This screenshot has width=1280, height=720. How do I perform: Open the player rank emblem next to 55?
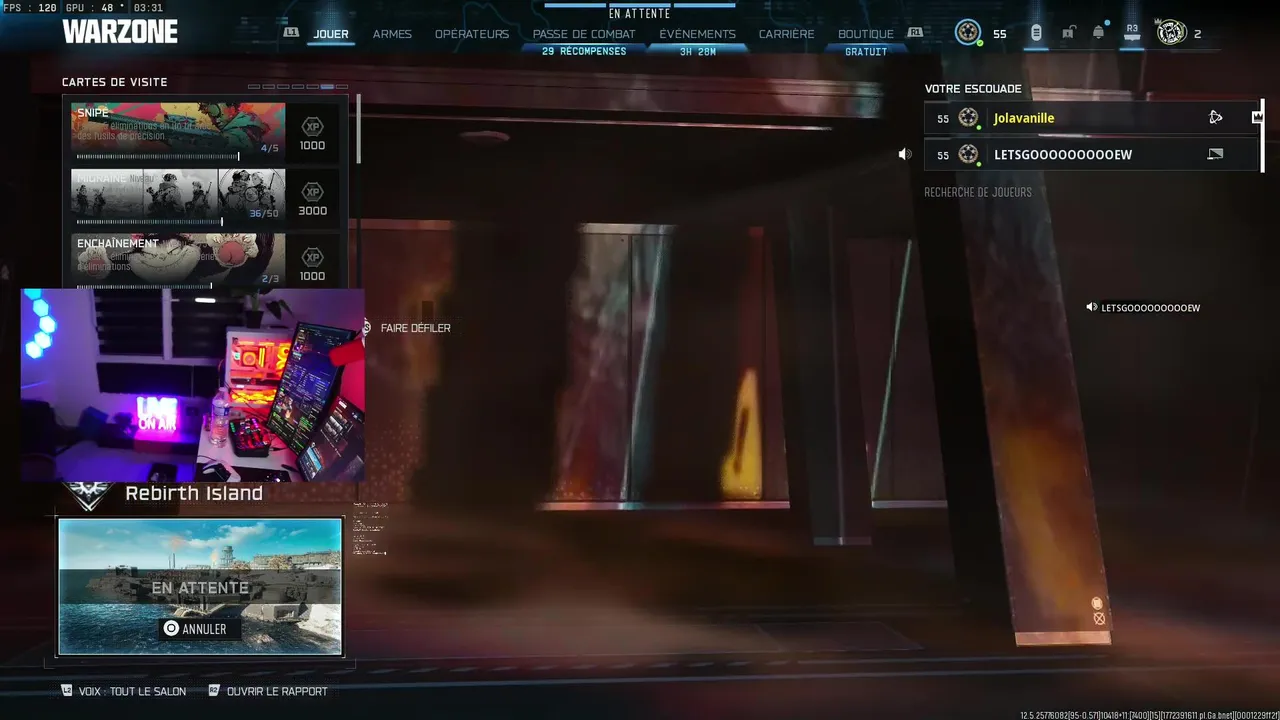pos(968,32)
